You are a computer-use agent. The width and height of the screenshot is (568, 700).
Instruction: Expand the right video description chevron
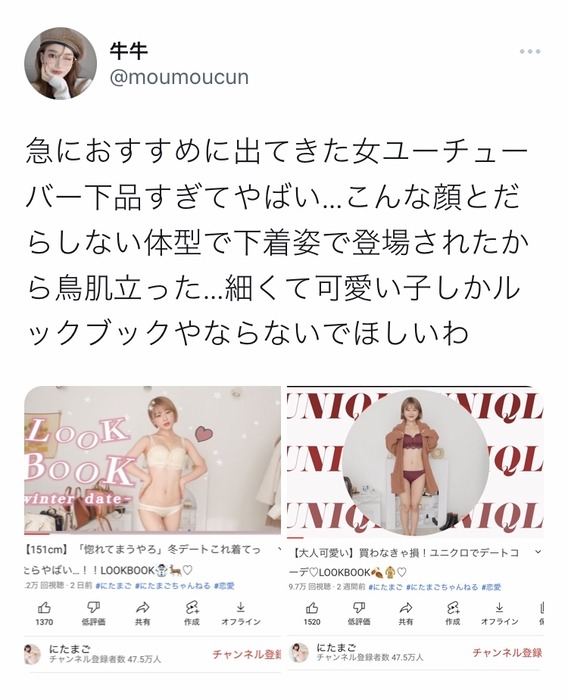(x=538, y=552)
